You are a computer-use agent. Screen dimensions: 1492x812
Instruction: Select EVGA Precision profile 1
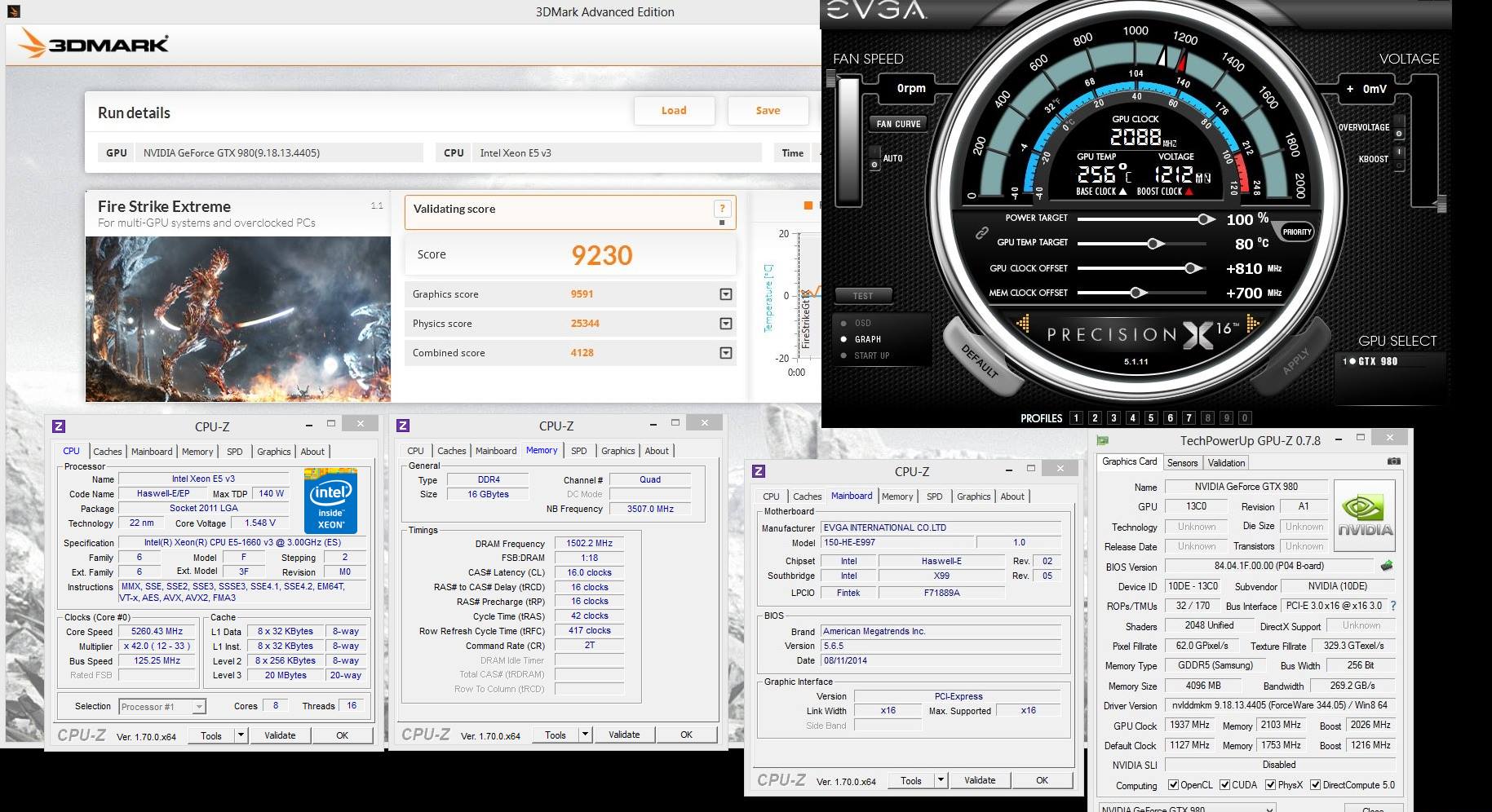click(1076, 418)
